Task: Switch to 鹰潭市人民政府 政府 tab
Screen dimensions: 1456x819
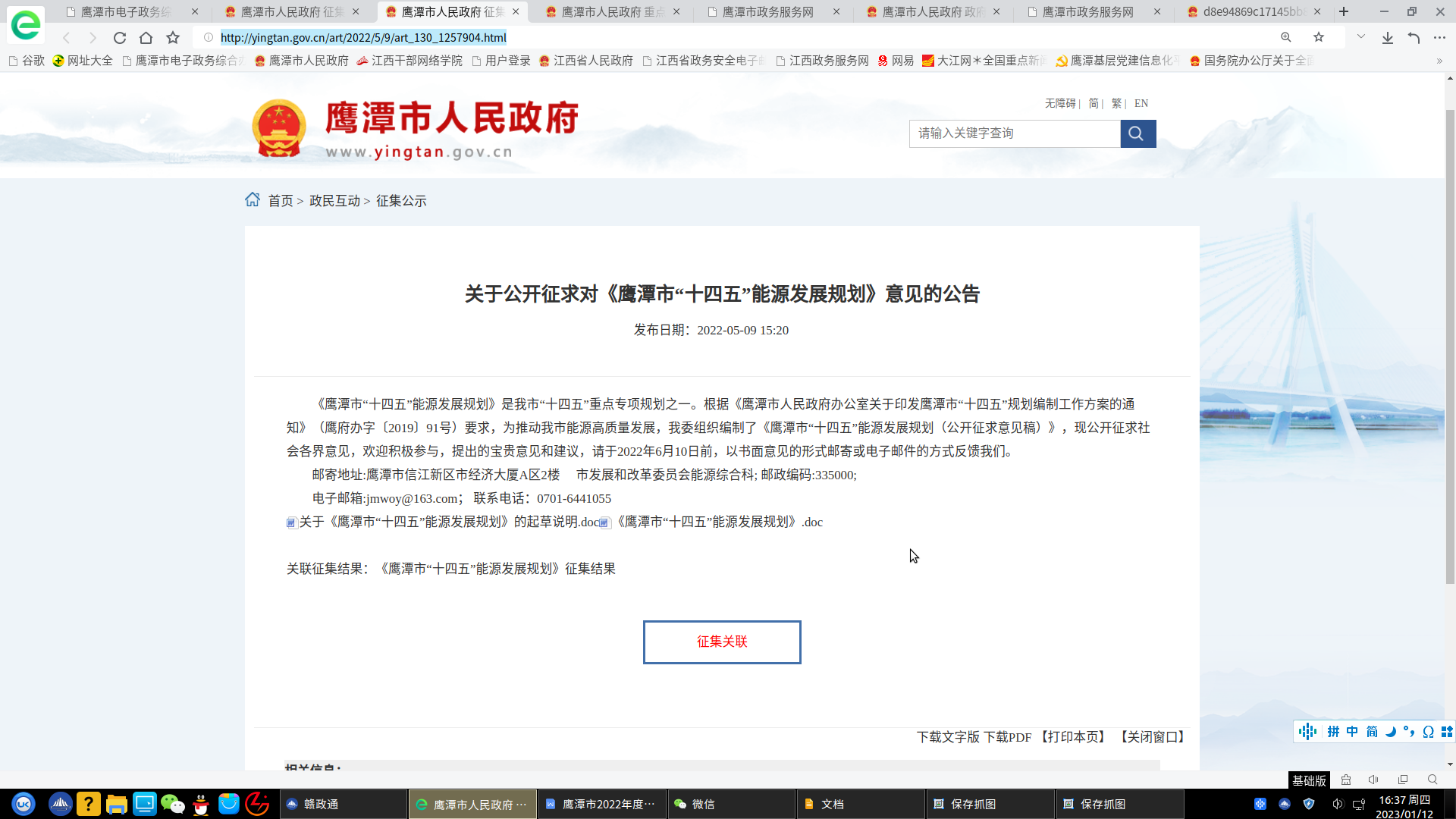Action: click(x=933, y=11)
